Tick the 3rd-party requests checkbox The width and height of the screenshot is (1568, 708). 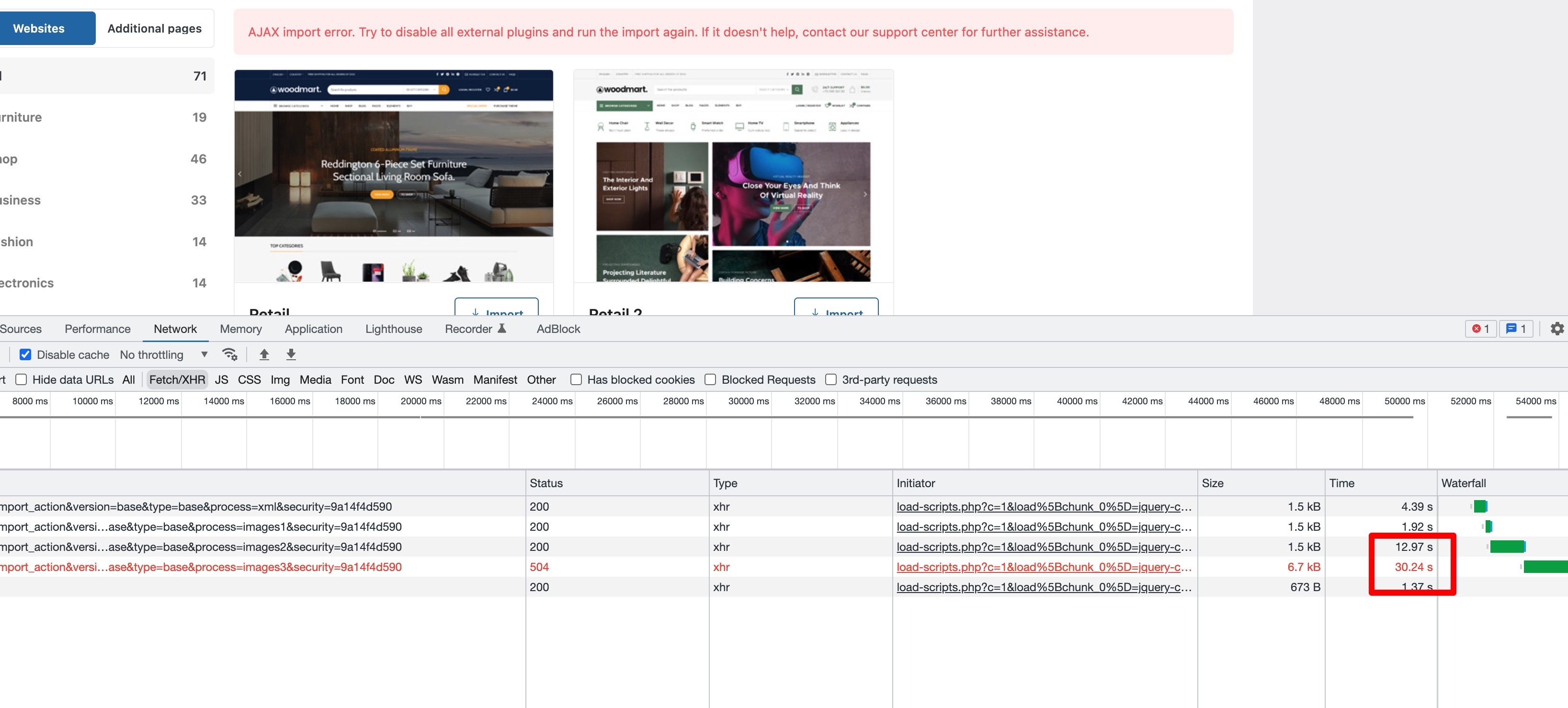pyautogui.click(x=830, y=379)
